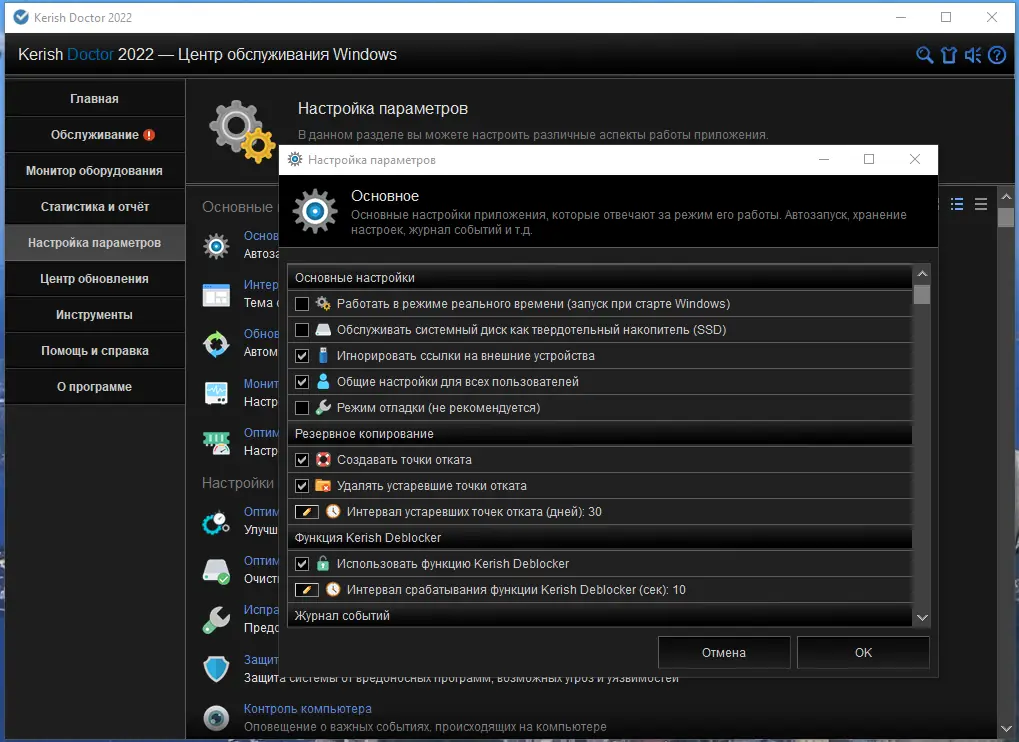Click main window scrollbar down arrow
Screen dimensions: 1019x742
pyautogui.click(x=1006, y=729)
